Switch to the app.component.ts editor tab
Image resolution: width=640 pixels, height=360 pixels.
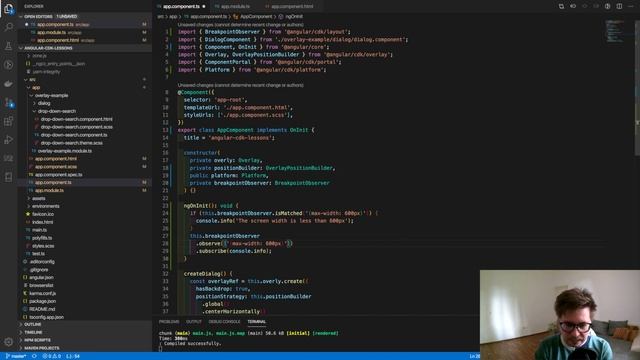coord(181,6)
